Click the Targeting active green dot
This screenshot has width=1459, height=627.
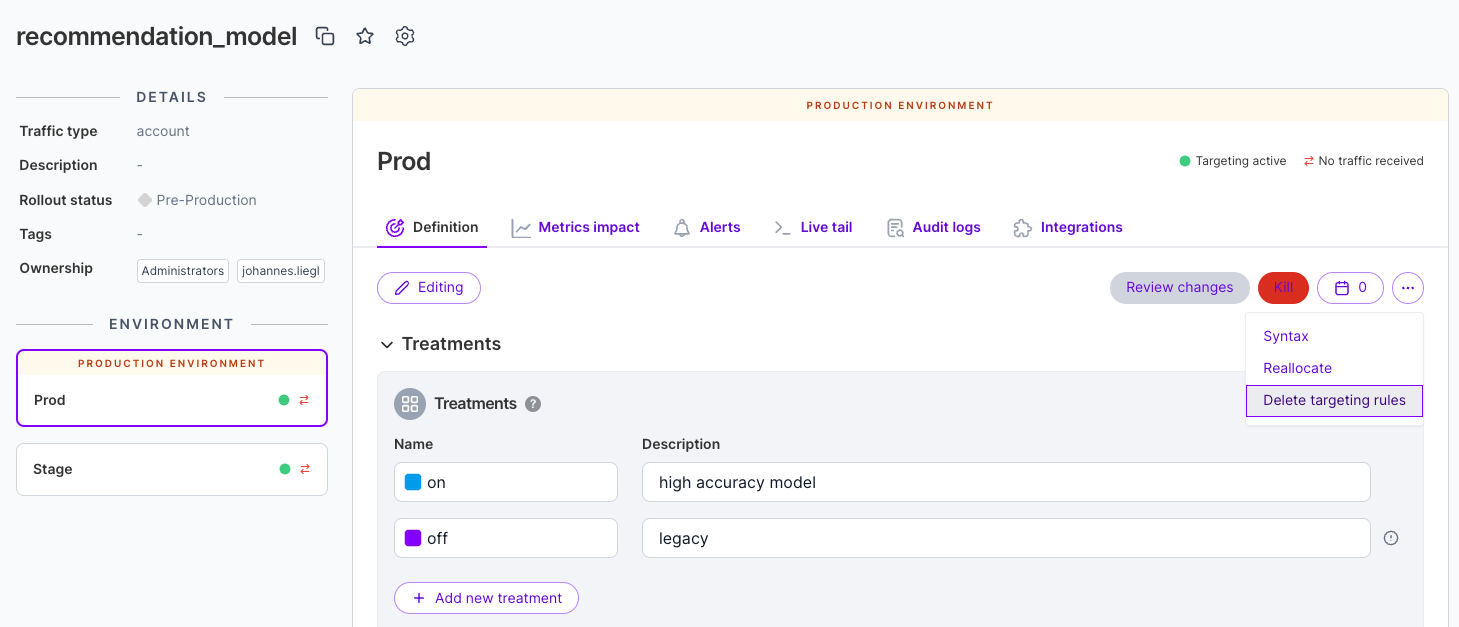(1185, 161)
